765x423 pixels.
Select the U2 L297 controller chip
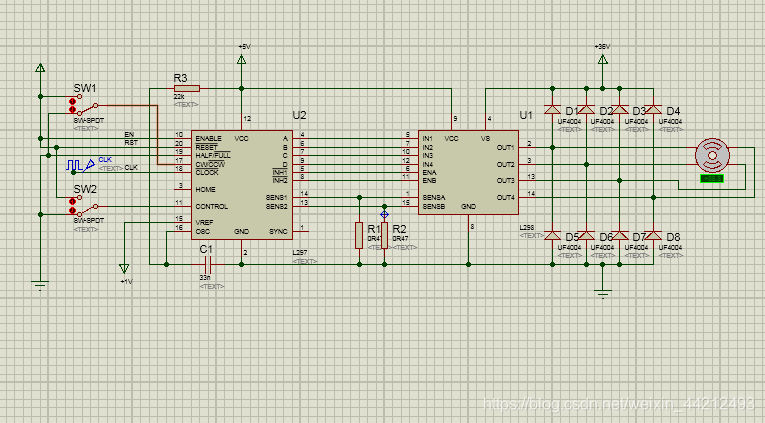tap(242, 187)
